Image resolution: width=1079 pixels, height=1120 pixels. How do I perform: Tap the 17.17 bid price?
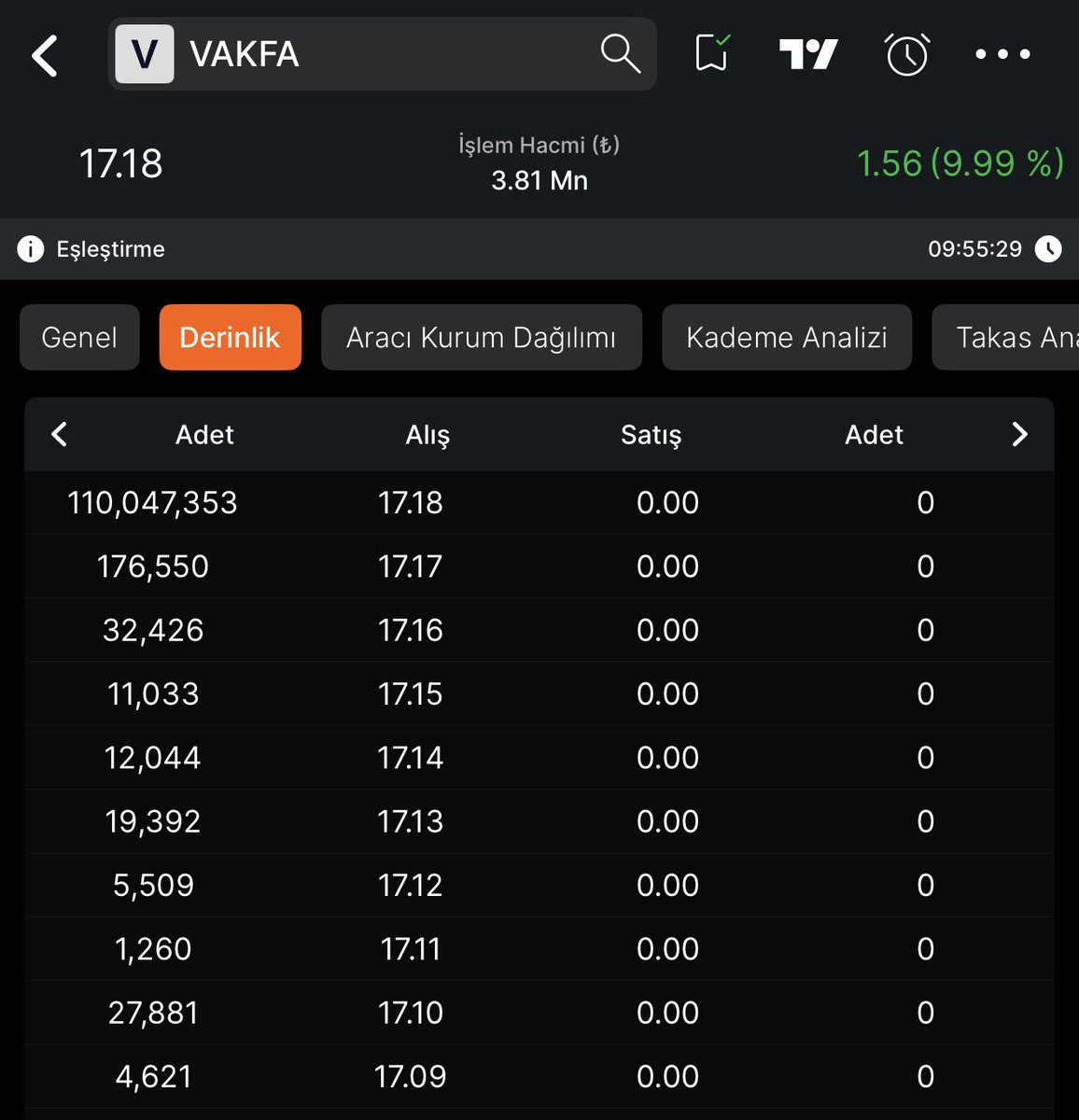410,567
